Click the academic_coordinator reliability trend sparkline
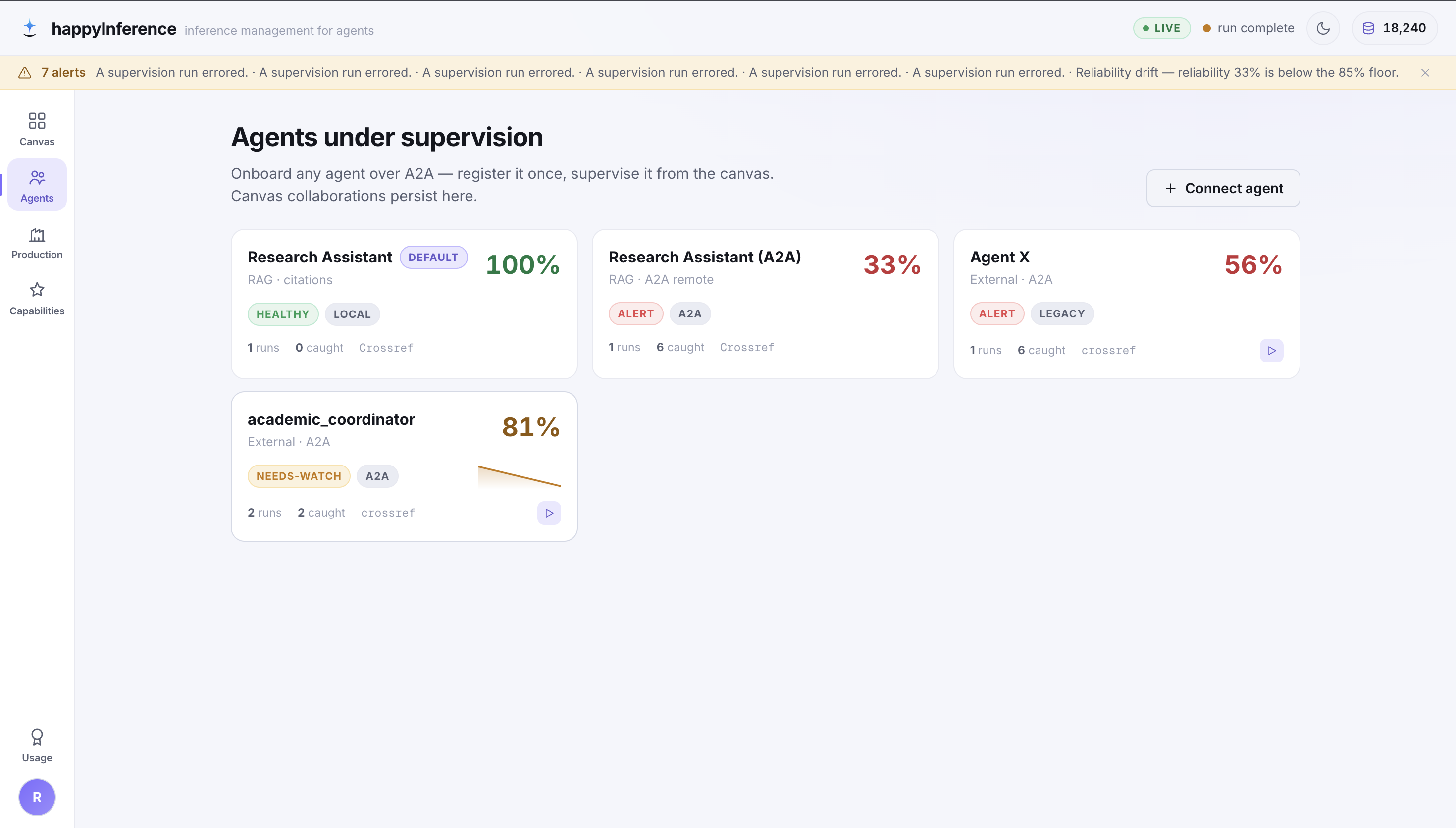The width and height of the screenshot is (1456, 828). point(519,476)
